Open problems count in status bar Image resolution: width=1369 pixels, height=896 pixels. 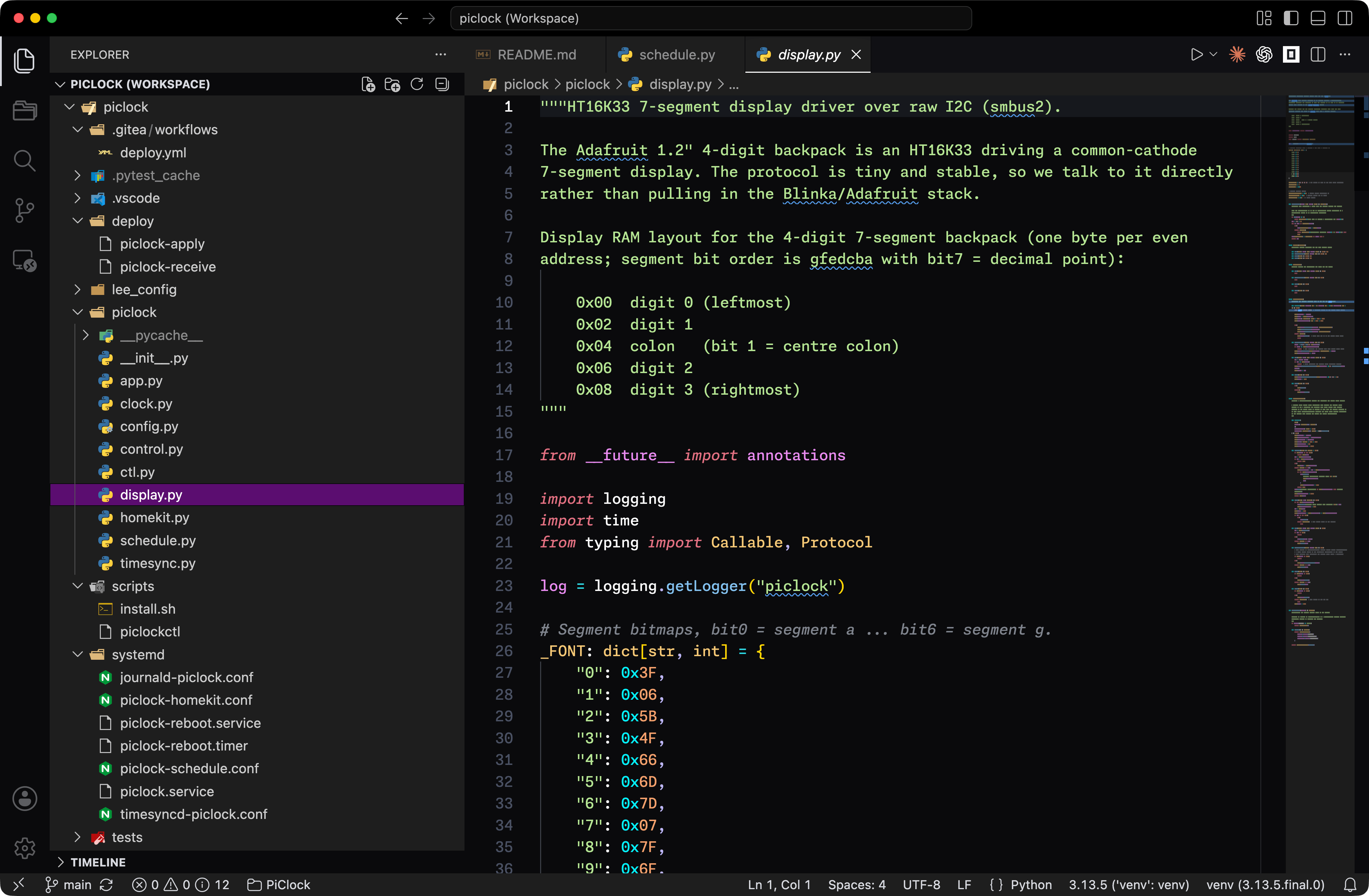tap(181, 884)
